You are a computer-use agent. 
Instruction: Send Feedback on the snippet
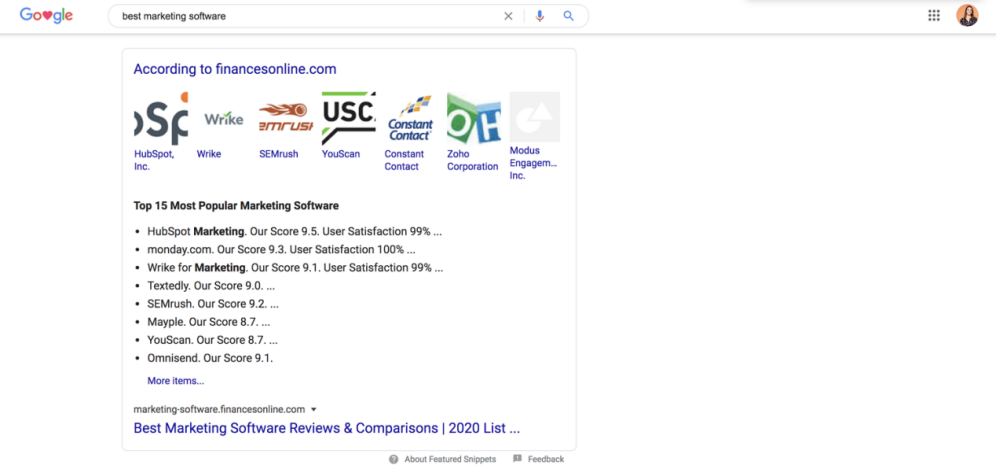pyautogui.click(x=545, y=459)
